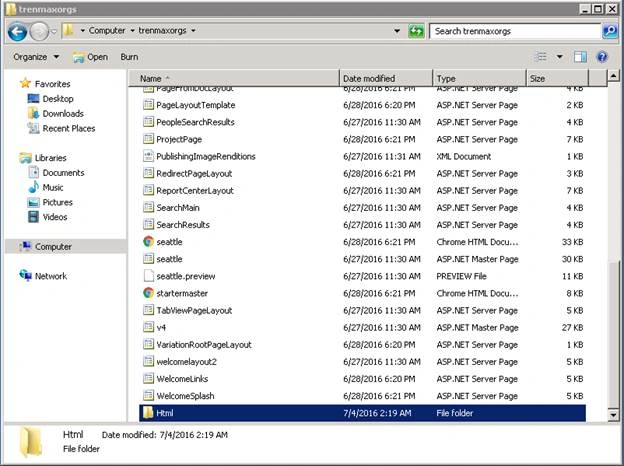Click the Burn toolbar button

click(129, 57)
